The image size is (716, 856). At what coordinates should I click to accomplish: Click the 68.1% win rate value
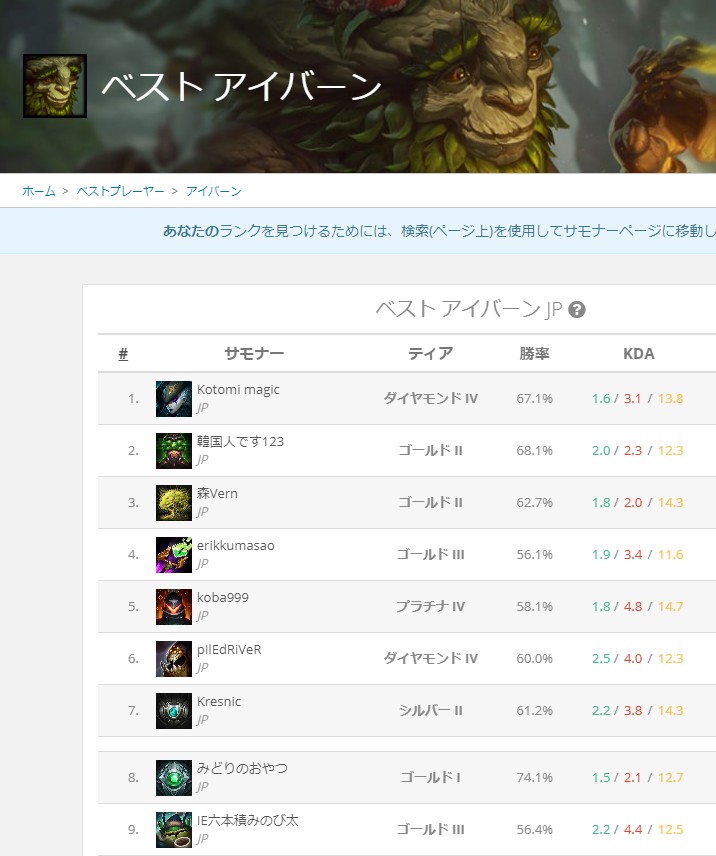coord(535,450)
